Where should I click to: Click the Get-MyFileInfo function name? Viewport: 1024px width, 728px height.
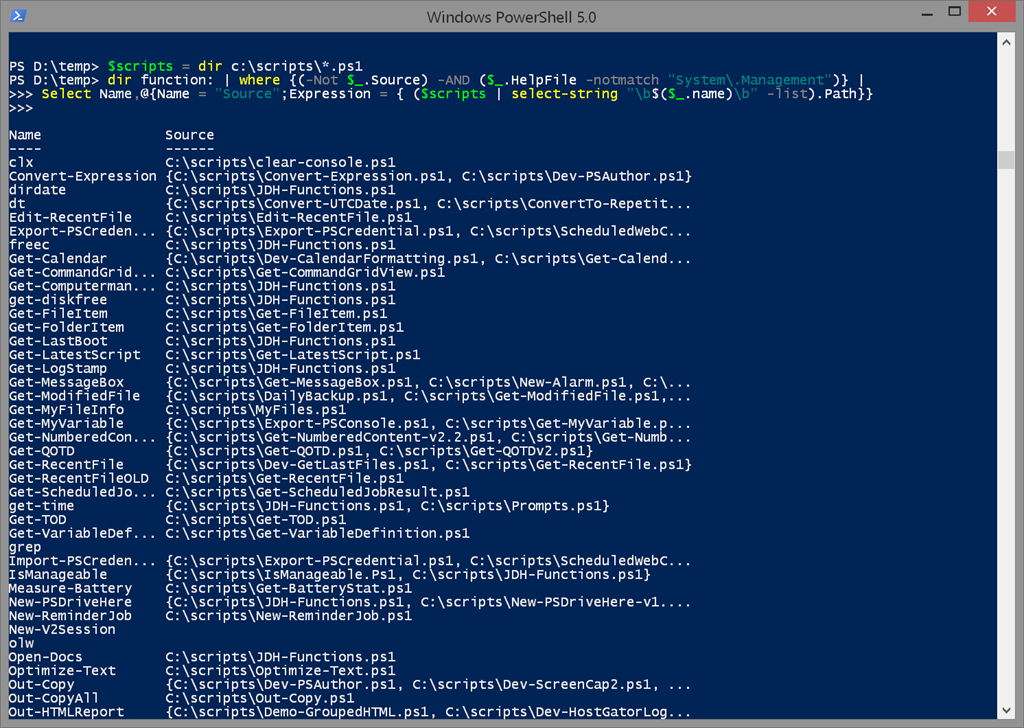(67, 410)
